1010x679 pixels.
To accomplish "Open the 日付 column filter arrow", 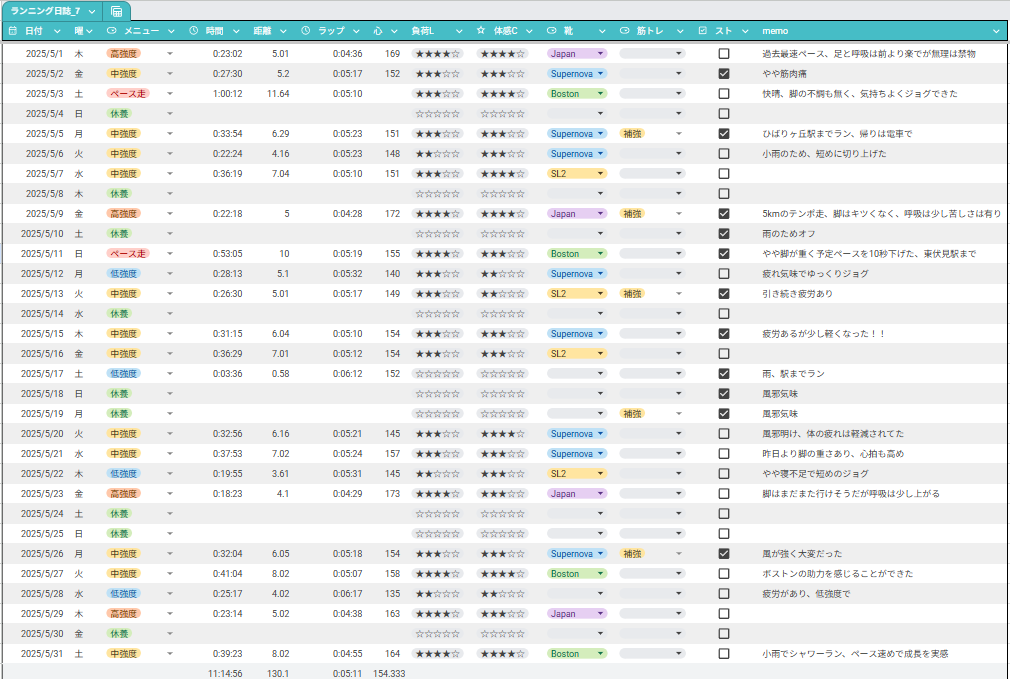I will tap(57, 31).
